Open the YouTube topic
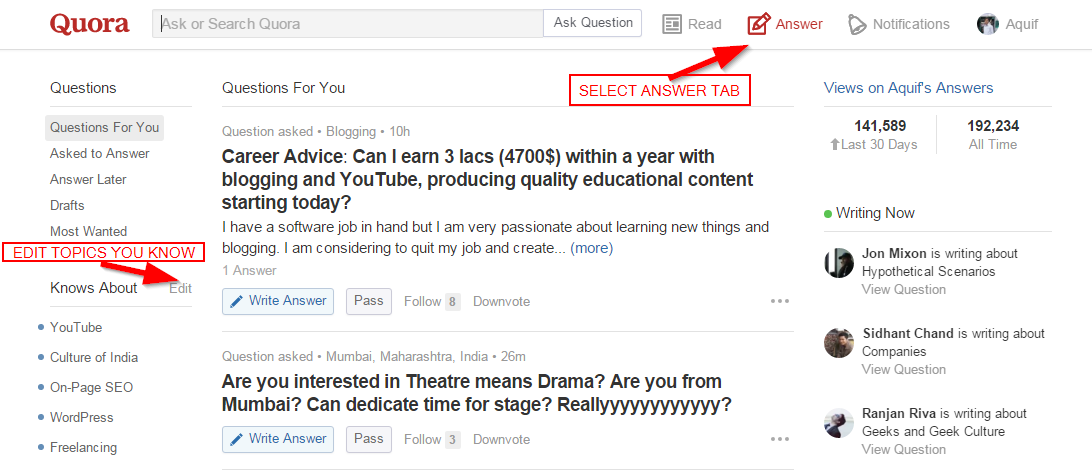 point(76,327)
